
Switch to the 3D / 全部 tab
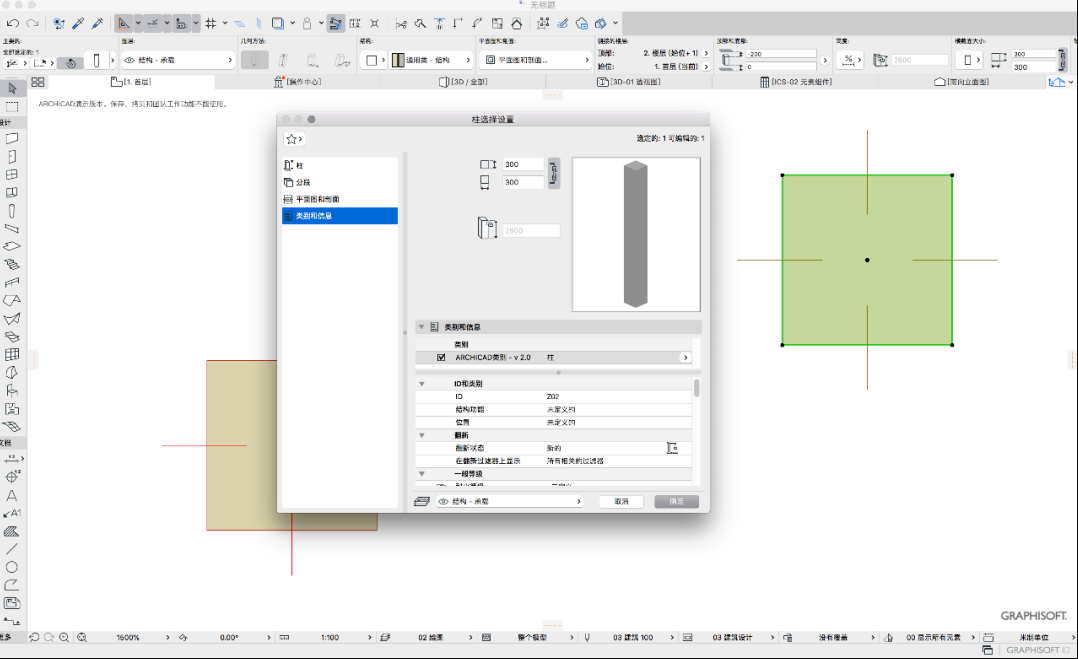[x=463, y=82]
